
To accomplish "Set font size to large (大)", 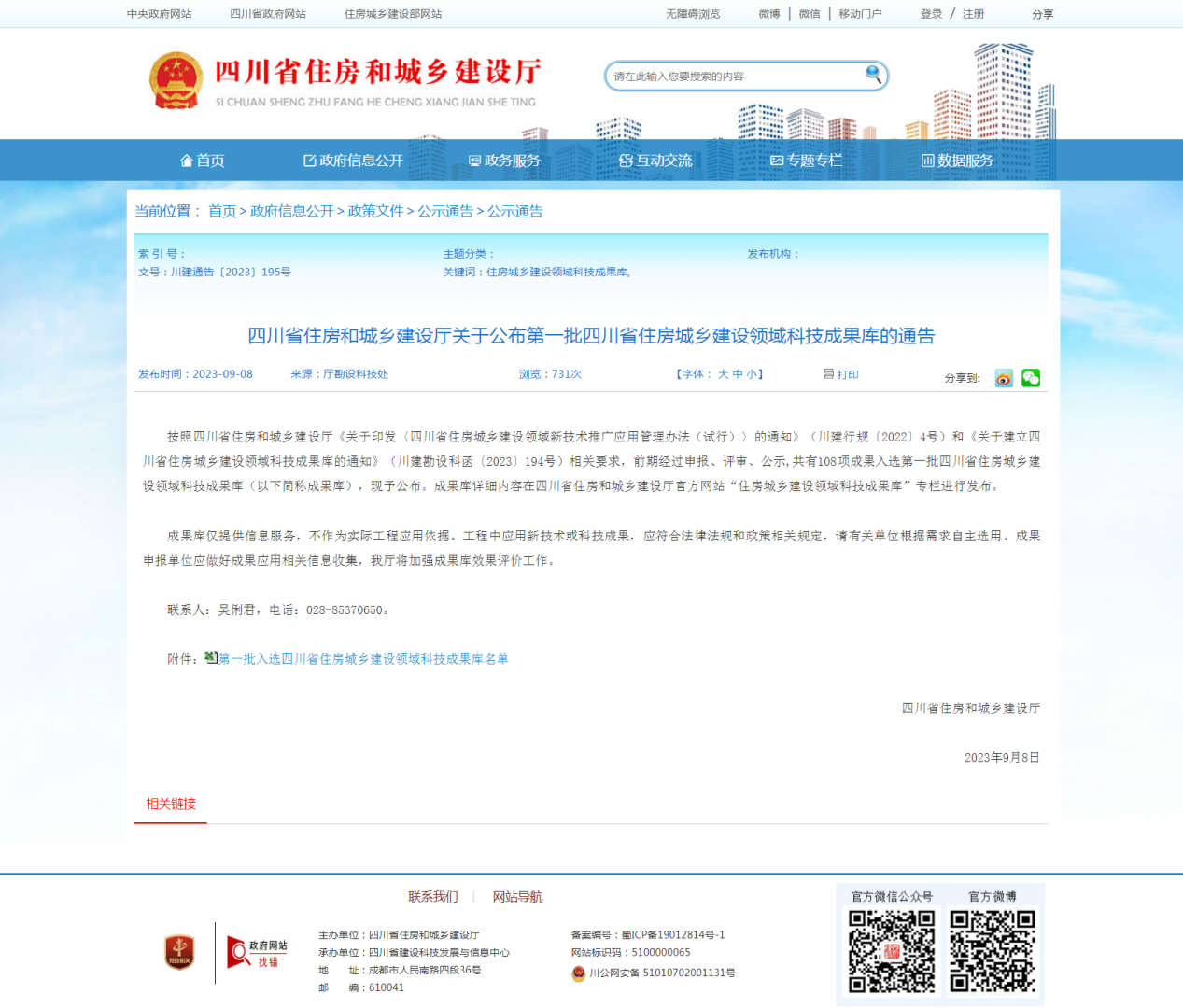I will [723, 374].
